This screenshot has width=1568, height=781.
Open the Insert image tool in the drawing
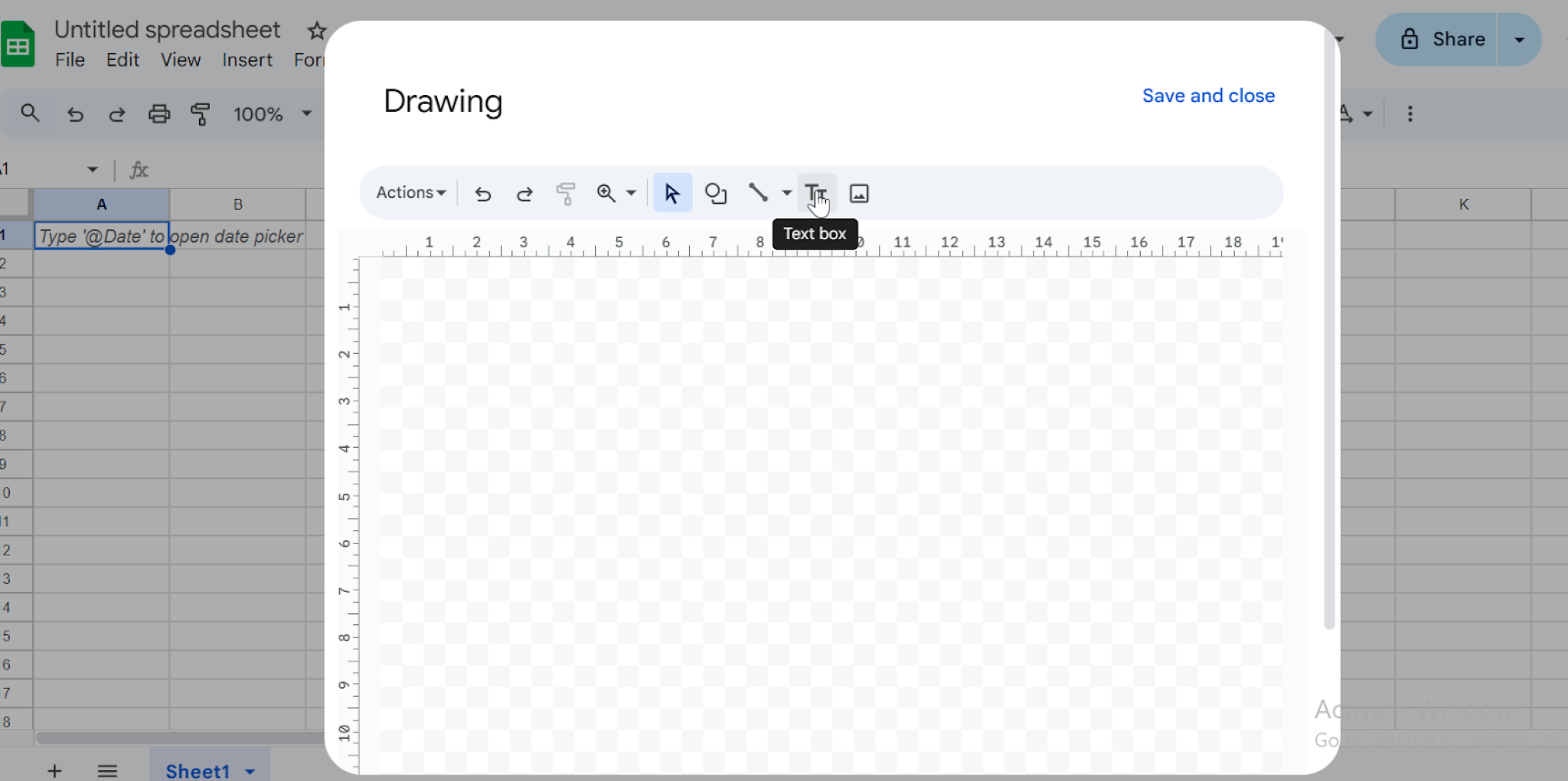pos(858,193)
